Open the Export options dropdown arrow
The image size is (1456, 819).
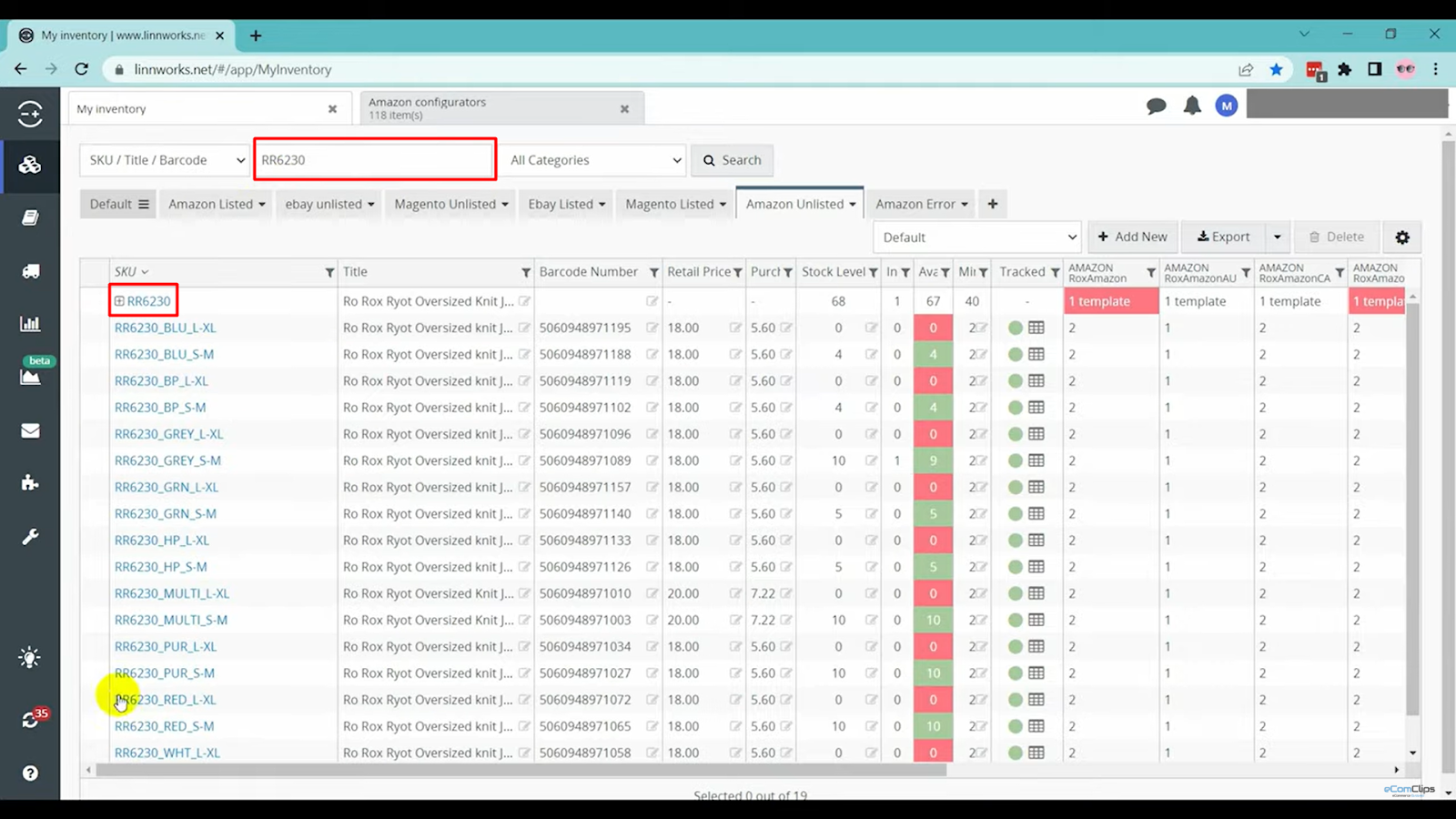pos(1277,238)
